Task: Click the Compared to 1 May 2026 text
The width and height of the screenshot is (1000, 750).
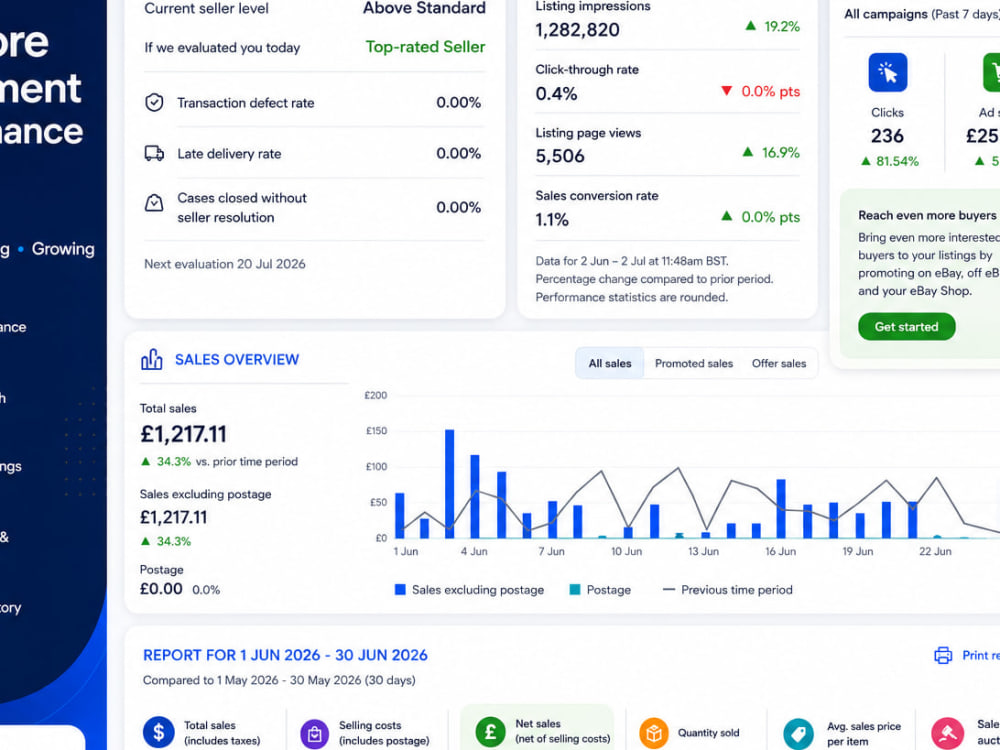Action: [x=279, y=680]
